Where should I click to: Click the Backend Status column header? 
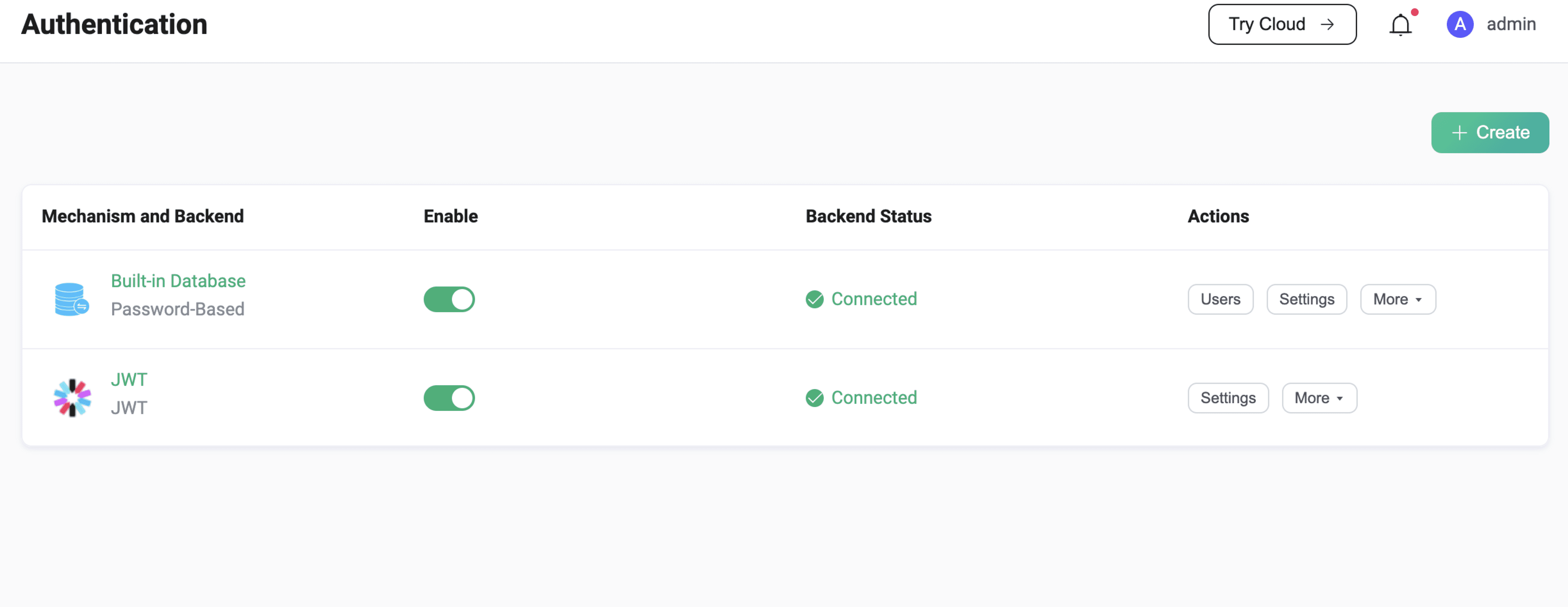[x=868, y=217]
